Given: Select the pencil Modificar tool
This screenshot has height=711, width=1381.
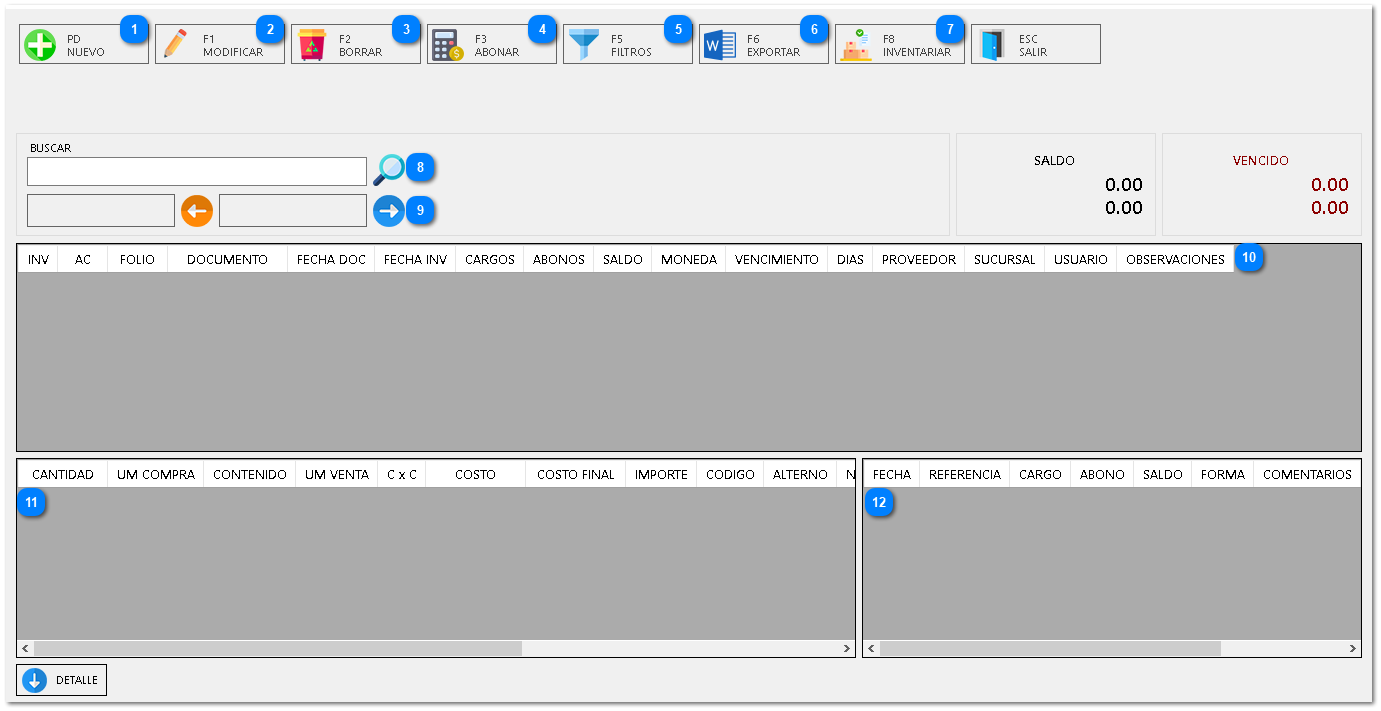Looking at the screenshot, I should click(x=176, y=45).
